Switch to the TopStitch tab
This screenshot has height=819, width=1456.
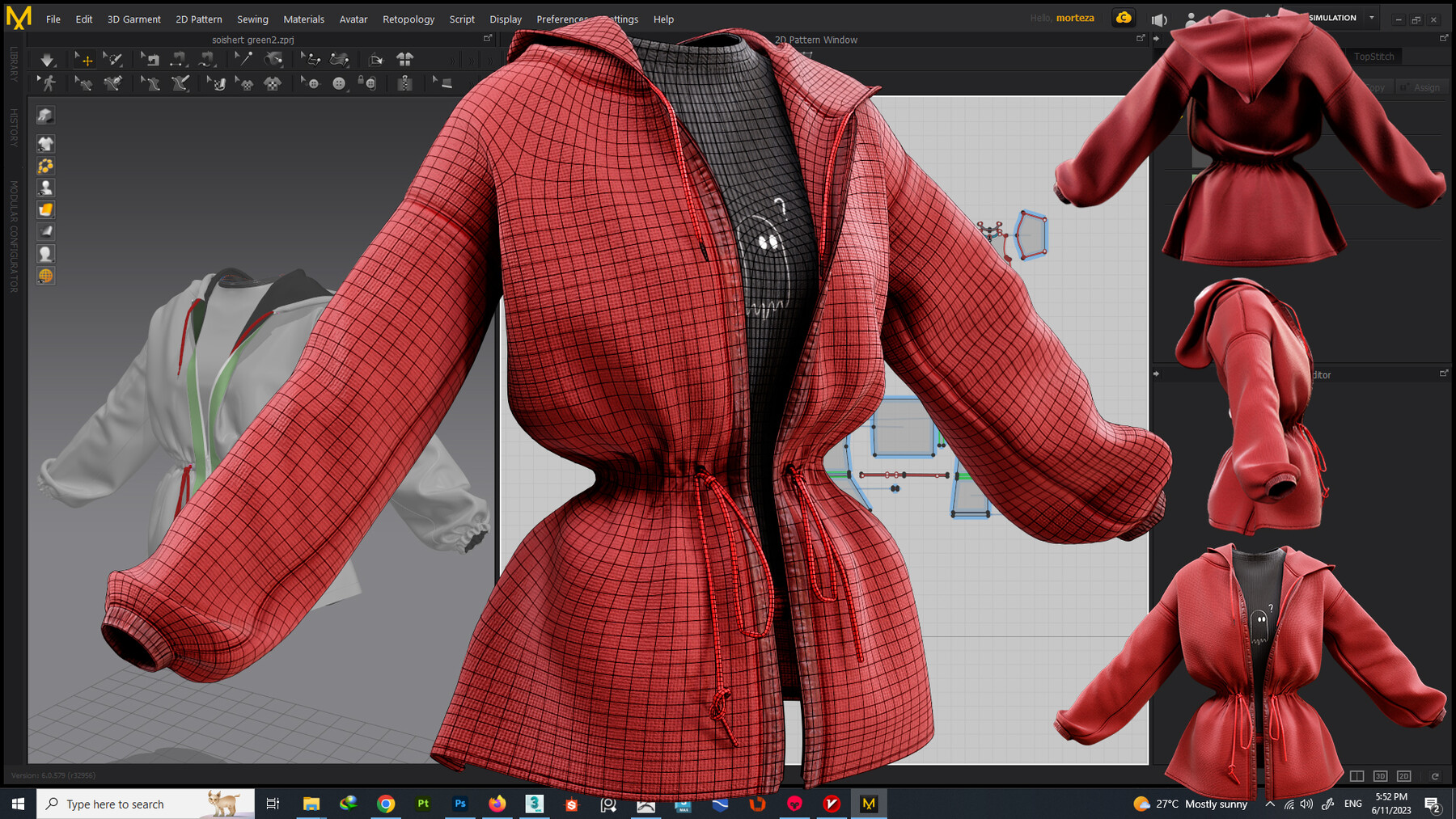(1374, 57)
